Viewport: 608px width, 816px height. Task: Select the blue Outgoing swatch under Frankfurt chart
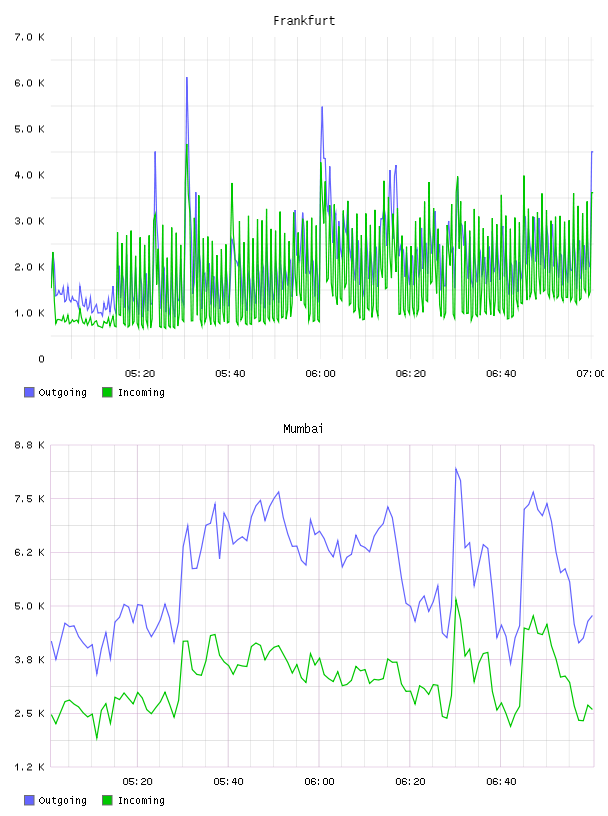(x=29, y=392)
